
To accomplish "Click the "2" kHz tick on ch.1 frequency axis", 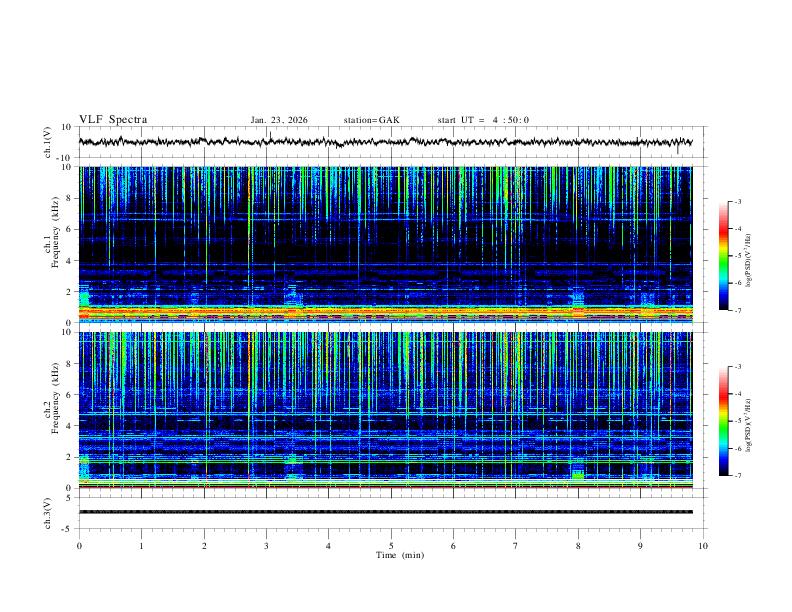I will pos(69,291).
